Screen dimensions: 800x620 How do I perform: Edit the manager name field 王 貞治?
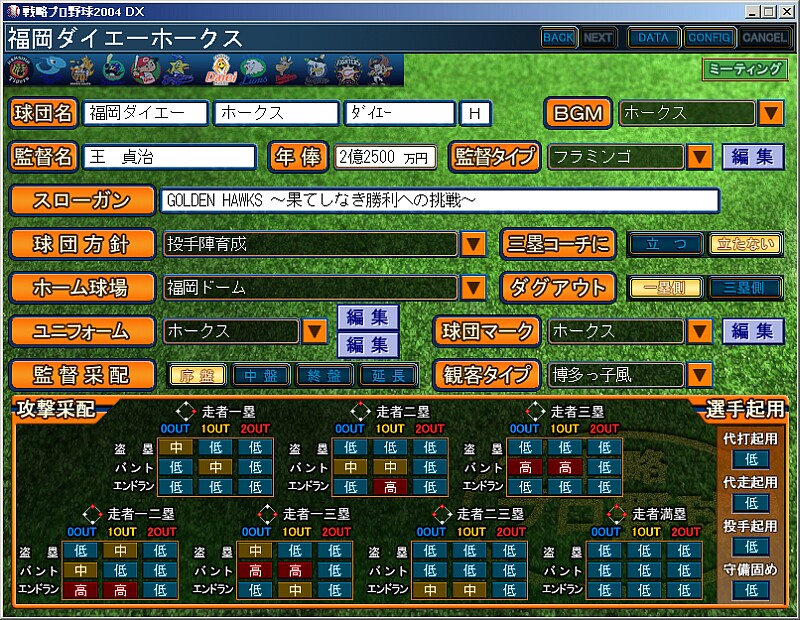[169, 157]
